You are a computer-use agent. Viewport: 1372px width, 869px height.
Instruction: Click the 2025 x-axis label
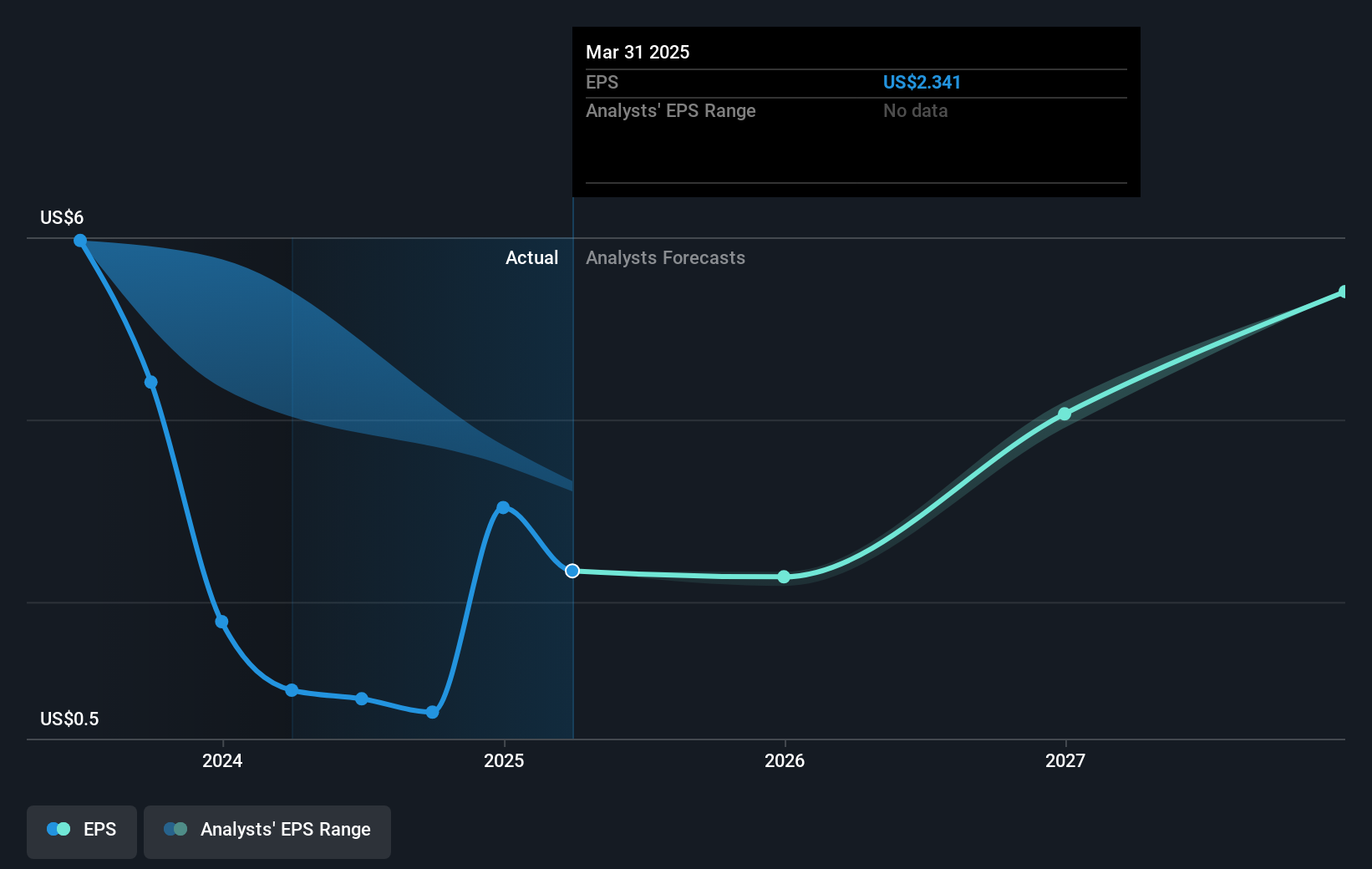click(504, 760)
